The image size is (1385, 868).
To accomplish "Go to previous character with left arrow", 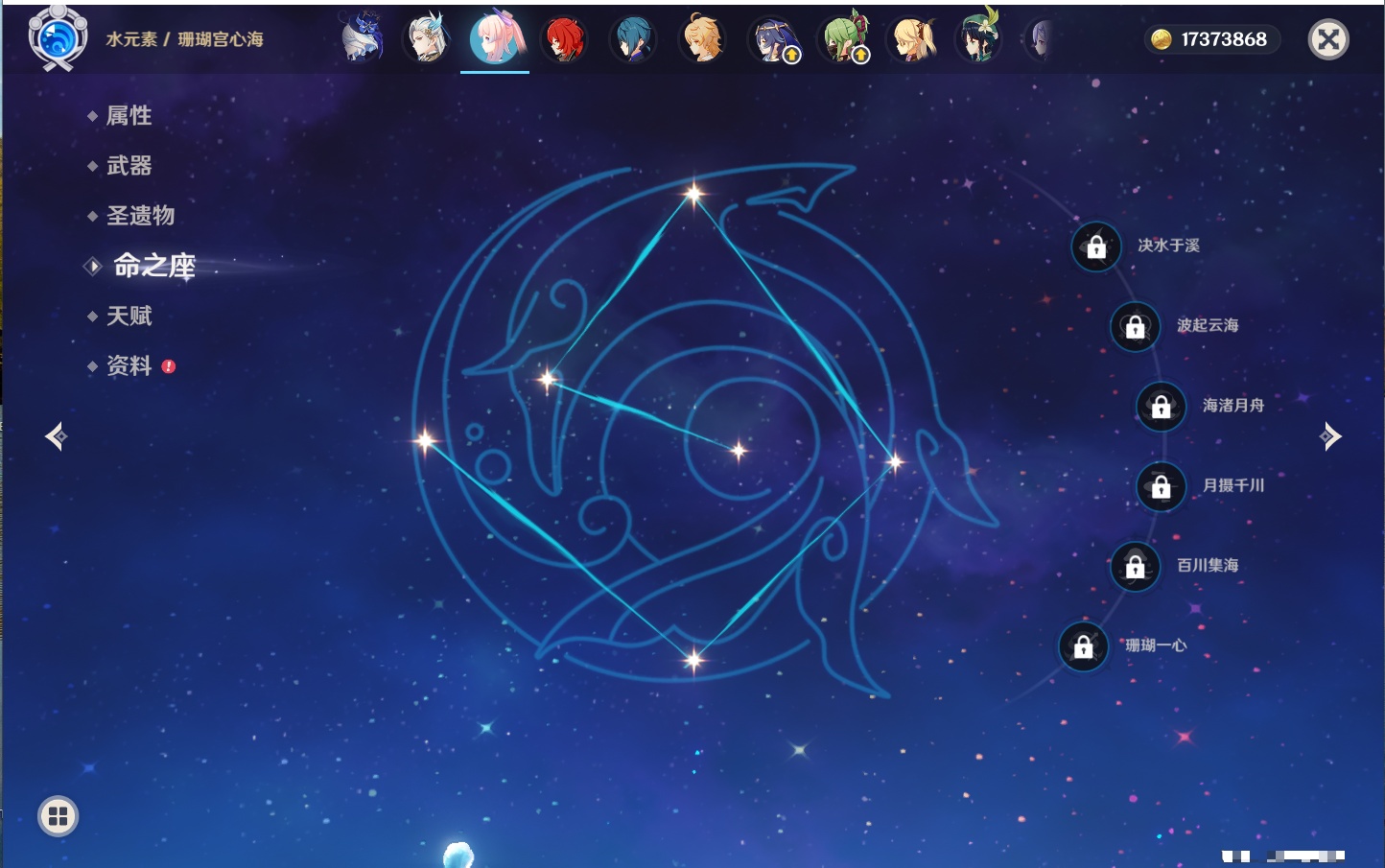I will 57,436.
